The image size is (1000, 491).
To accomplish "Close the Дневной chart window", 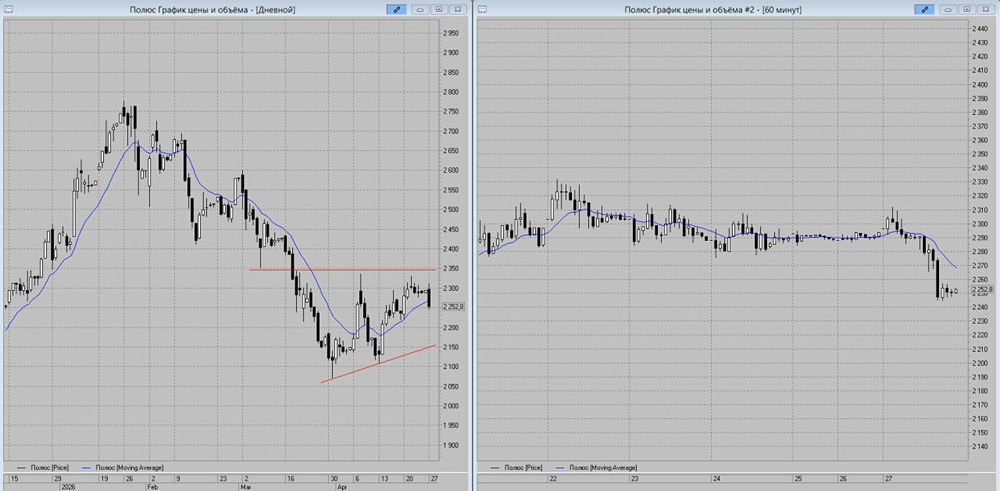I will 458,10.
